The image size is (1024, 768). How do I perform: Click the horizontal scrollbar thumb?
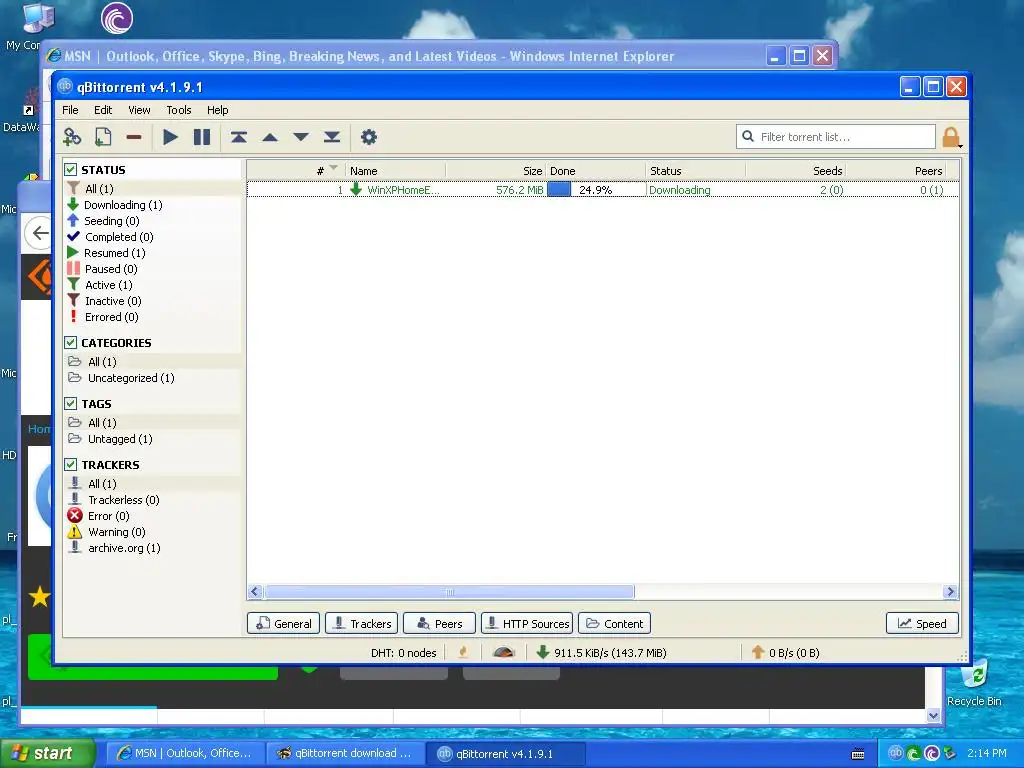point(449,592)
